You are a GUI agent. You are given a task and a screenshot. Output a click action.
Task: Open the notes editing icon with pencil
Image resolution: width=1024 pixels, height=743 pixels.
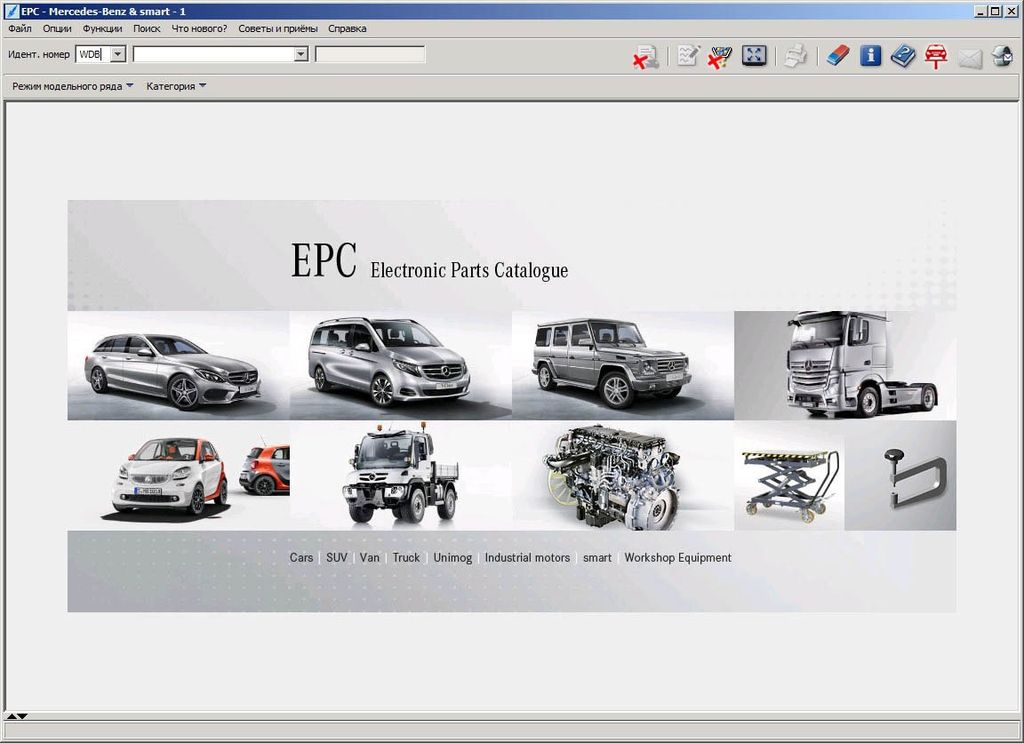tap(687, 56)
